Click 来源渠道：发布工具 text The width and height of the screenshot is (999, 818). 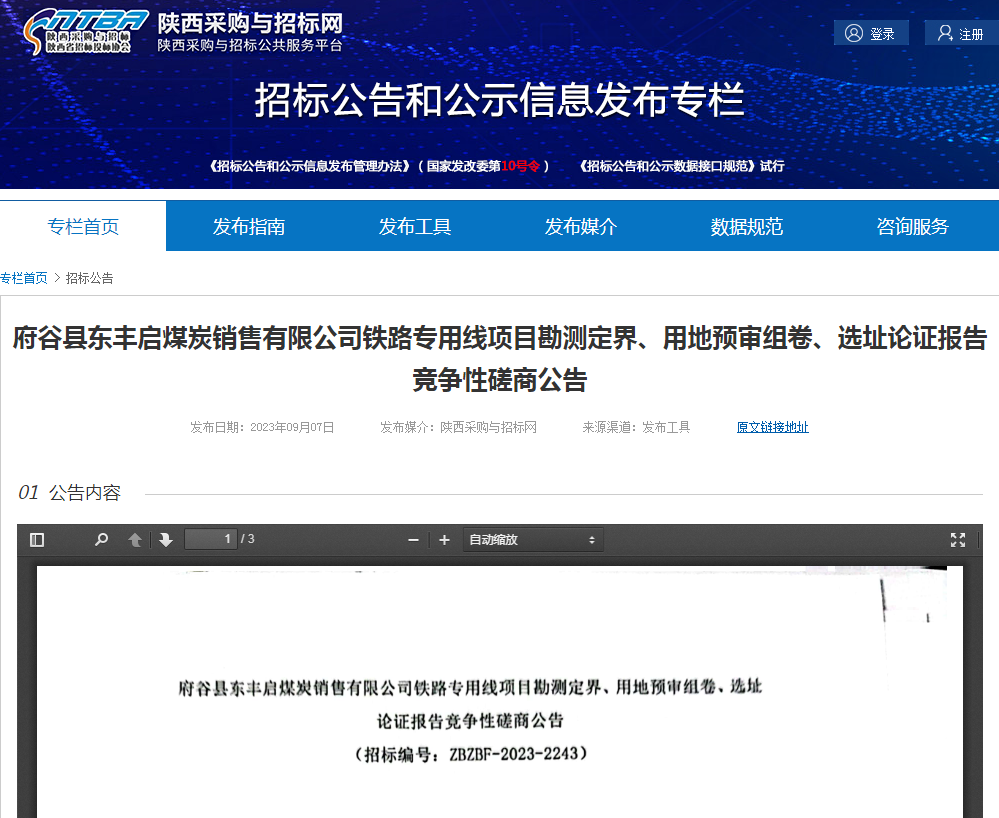pyautogui.click(x=636, y=427)
